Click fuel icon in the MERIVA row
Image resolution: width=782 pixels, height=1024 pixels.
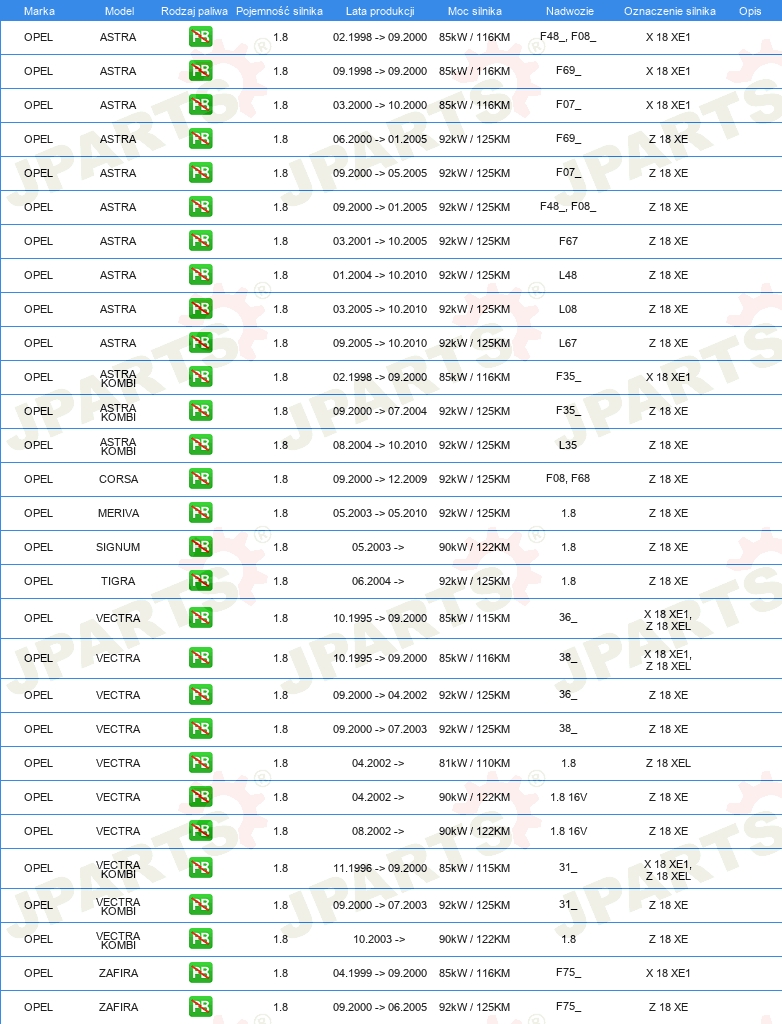click(x=201, y=513)
